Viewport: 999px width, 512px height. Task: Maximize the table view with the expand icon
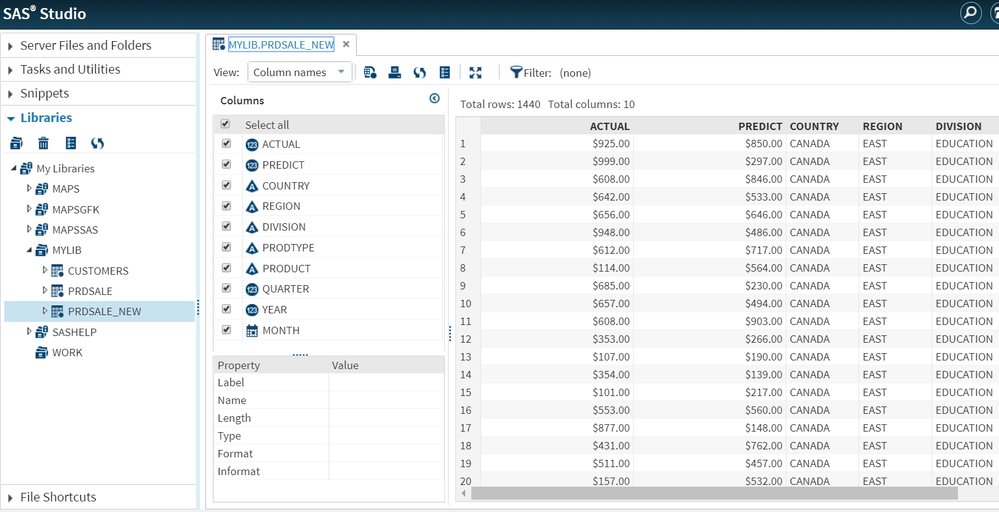click(x=475, y=73)
